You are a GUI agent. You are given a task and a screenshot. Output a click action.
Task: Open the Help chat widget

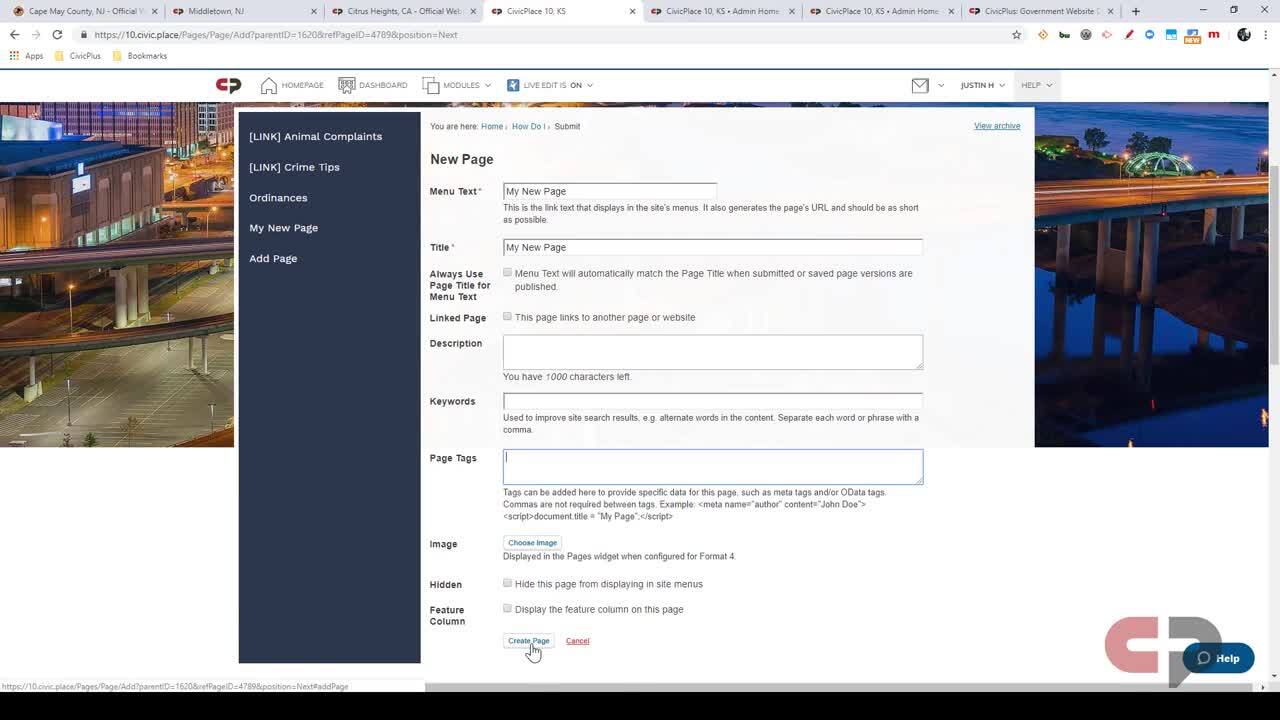[x=1218, y=658]
